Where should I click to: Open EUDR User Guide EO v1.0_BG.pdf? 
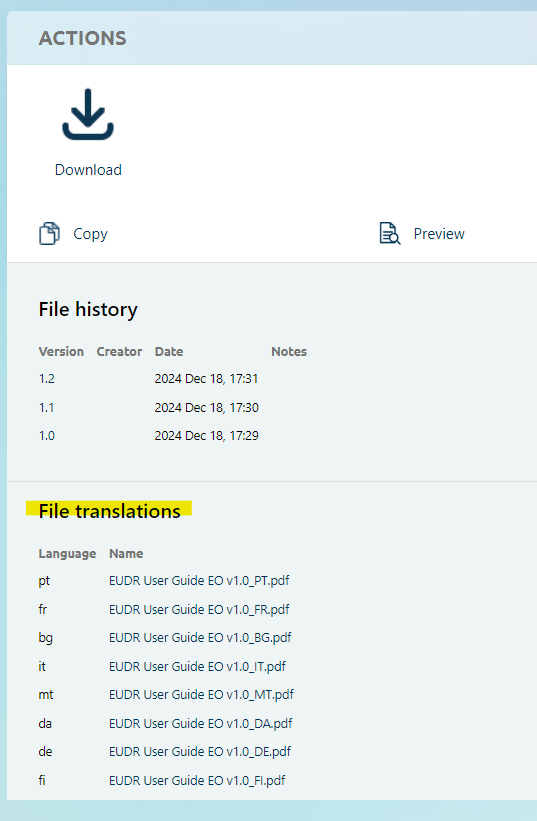[x=200, y=638]
